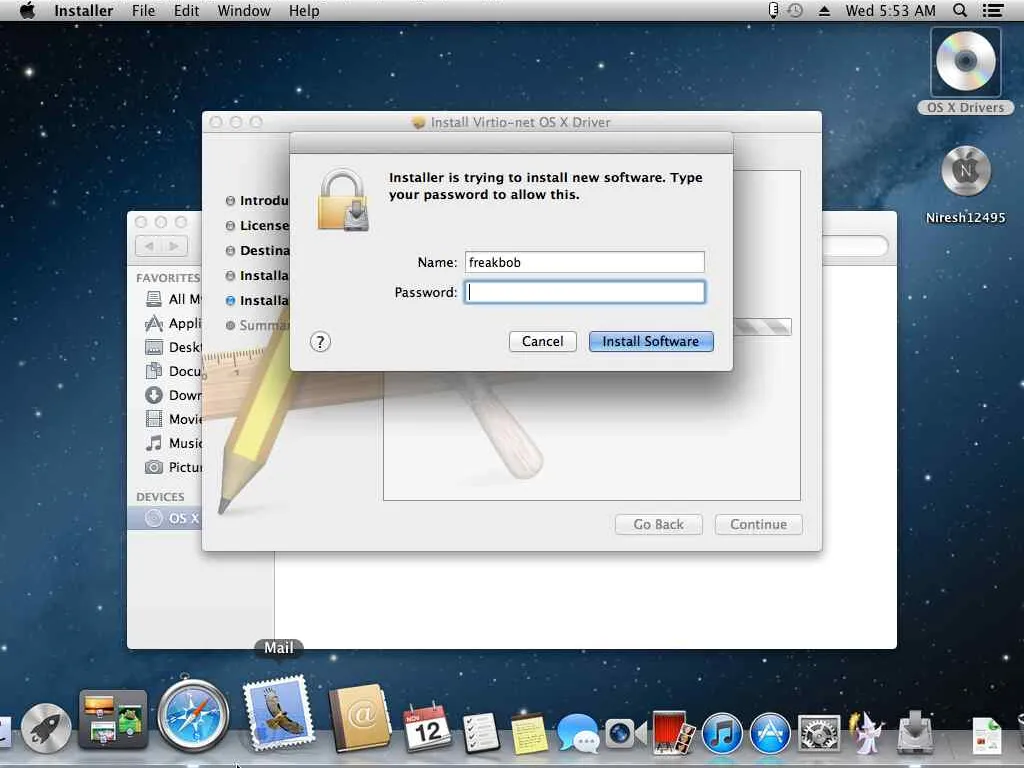The image size is (1024, 768).
Task: Click the Install Software button
Action: [x=650, y=342]
